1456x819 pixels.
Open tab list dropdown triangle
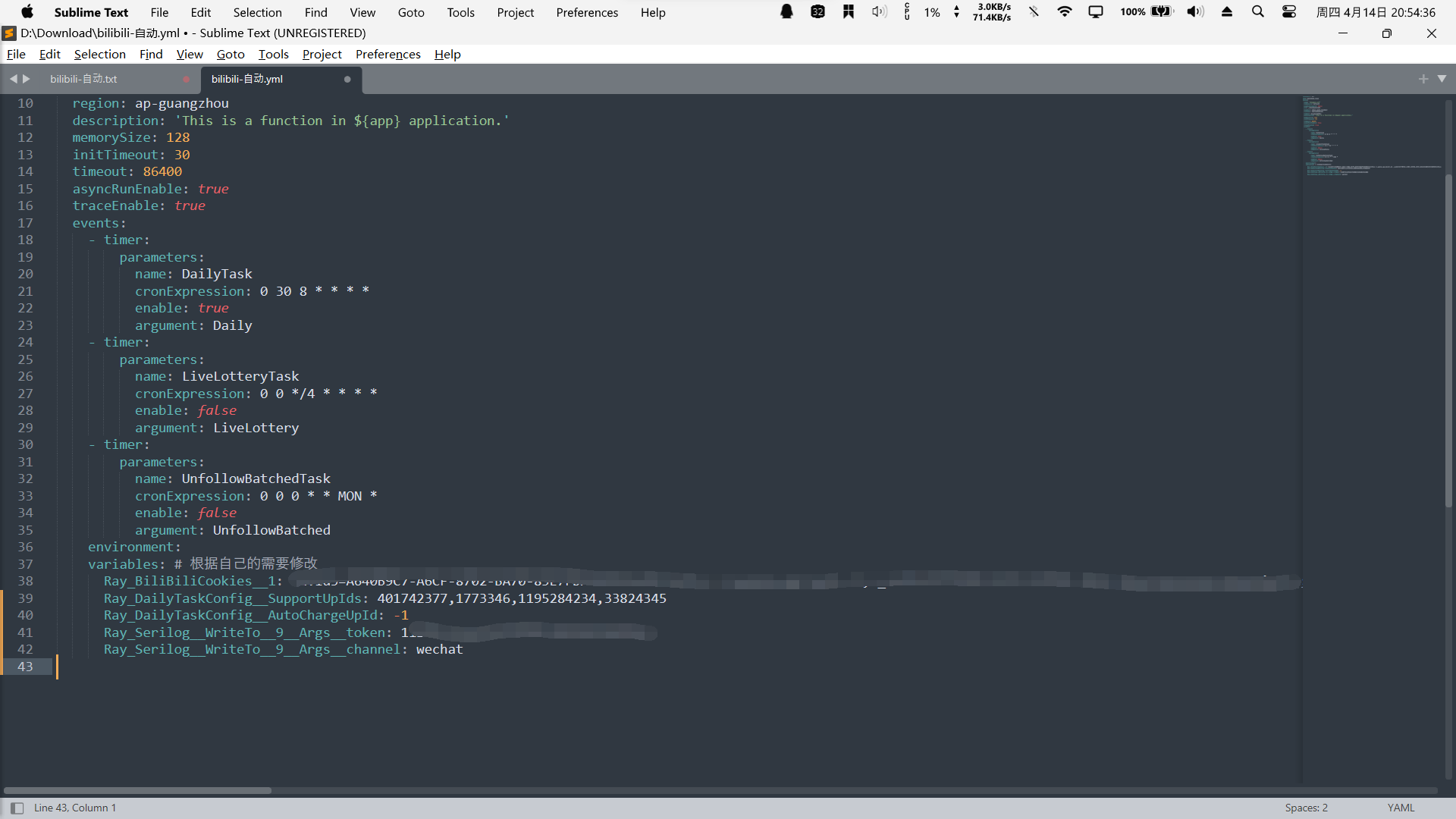pos(1442,79)
